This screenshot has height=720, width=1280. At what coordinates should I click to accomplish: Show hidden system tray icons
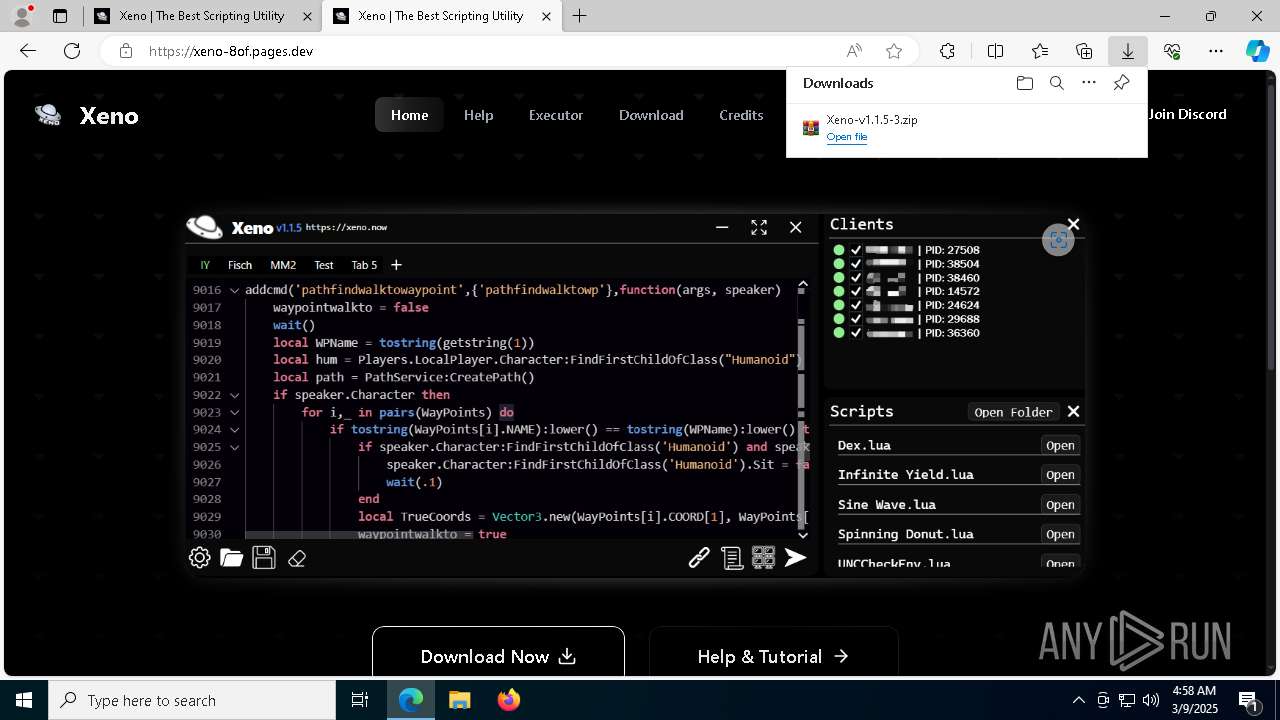coord(1078,700)
